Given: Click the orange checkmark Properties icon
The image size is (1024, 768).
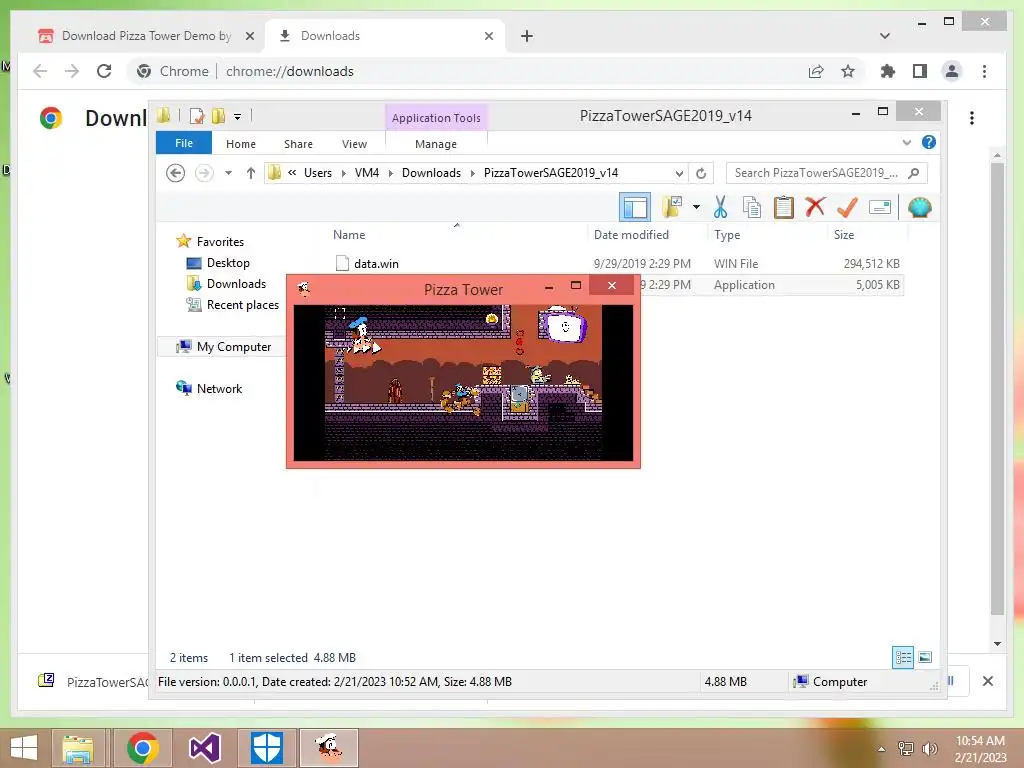Looking at the screenshot, I should click(x=847, y=207).
